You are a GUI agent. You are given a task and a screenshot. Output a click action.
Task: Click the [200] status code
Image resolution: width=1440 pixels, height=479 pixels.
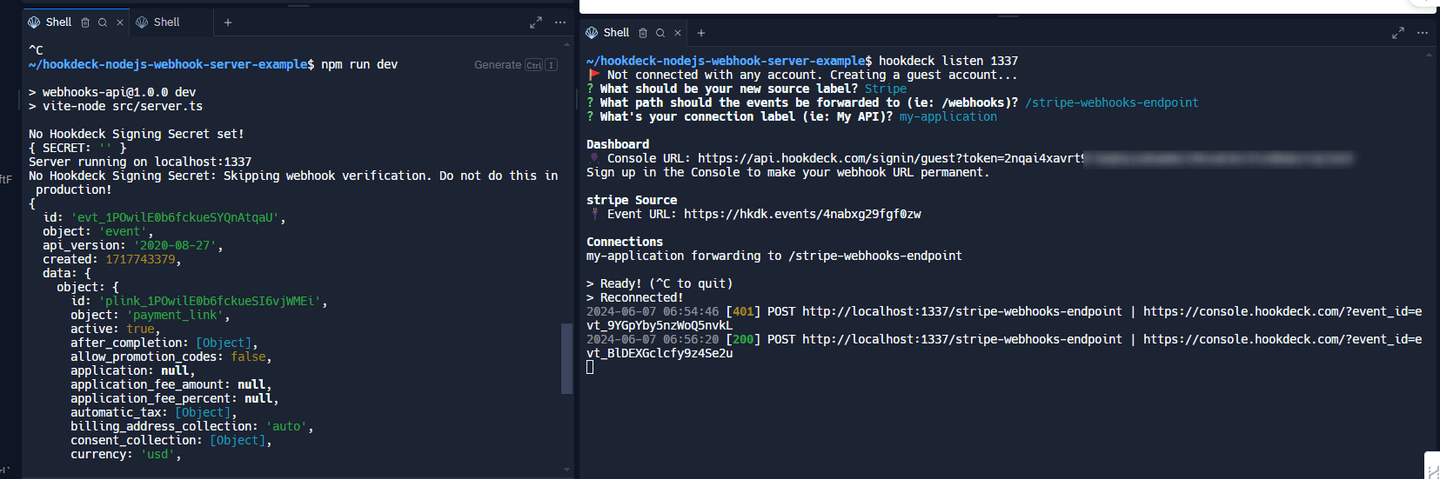point(743,339)
